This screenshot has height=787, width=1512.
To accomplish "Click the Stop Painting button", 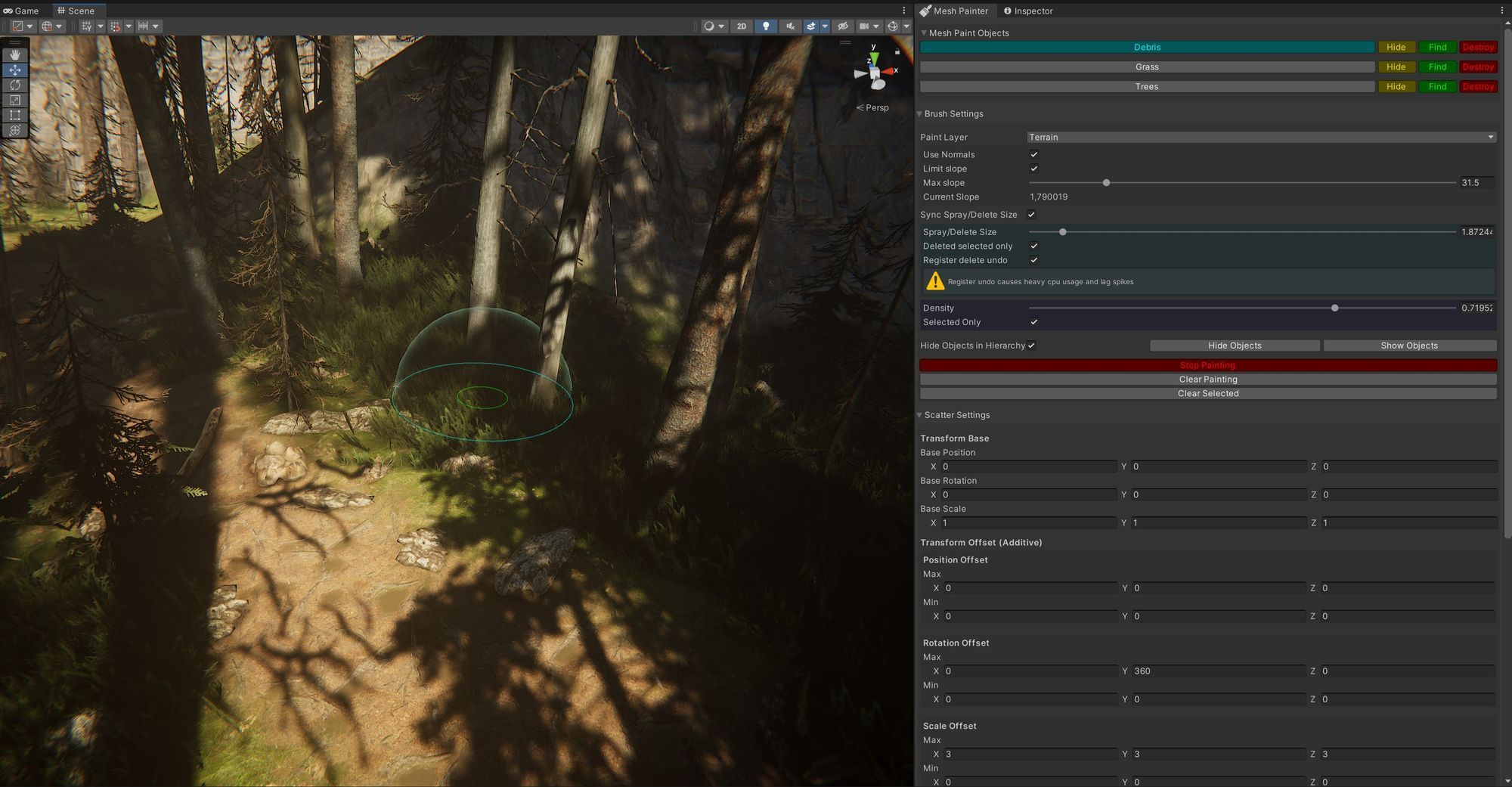I will [x=1208, y=365].
